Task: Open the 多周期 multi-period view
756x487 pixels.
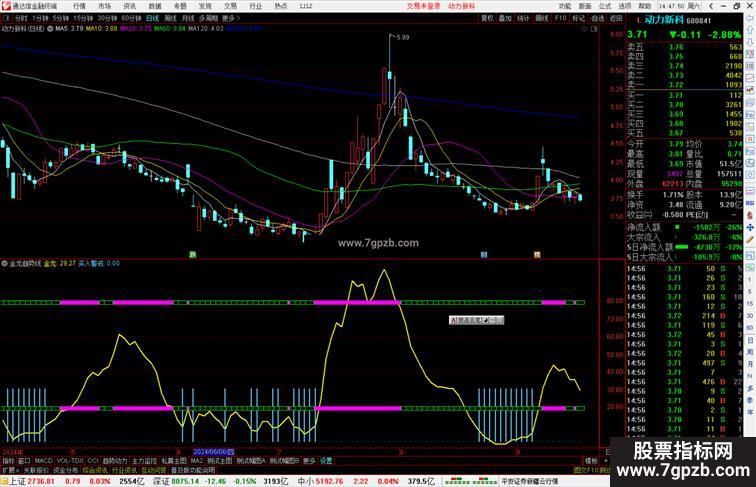Action: coord(208,18)
